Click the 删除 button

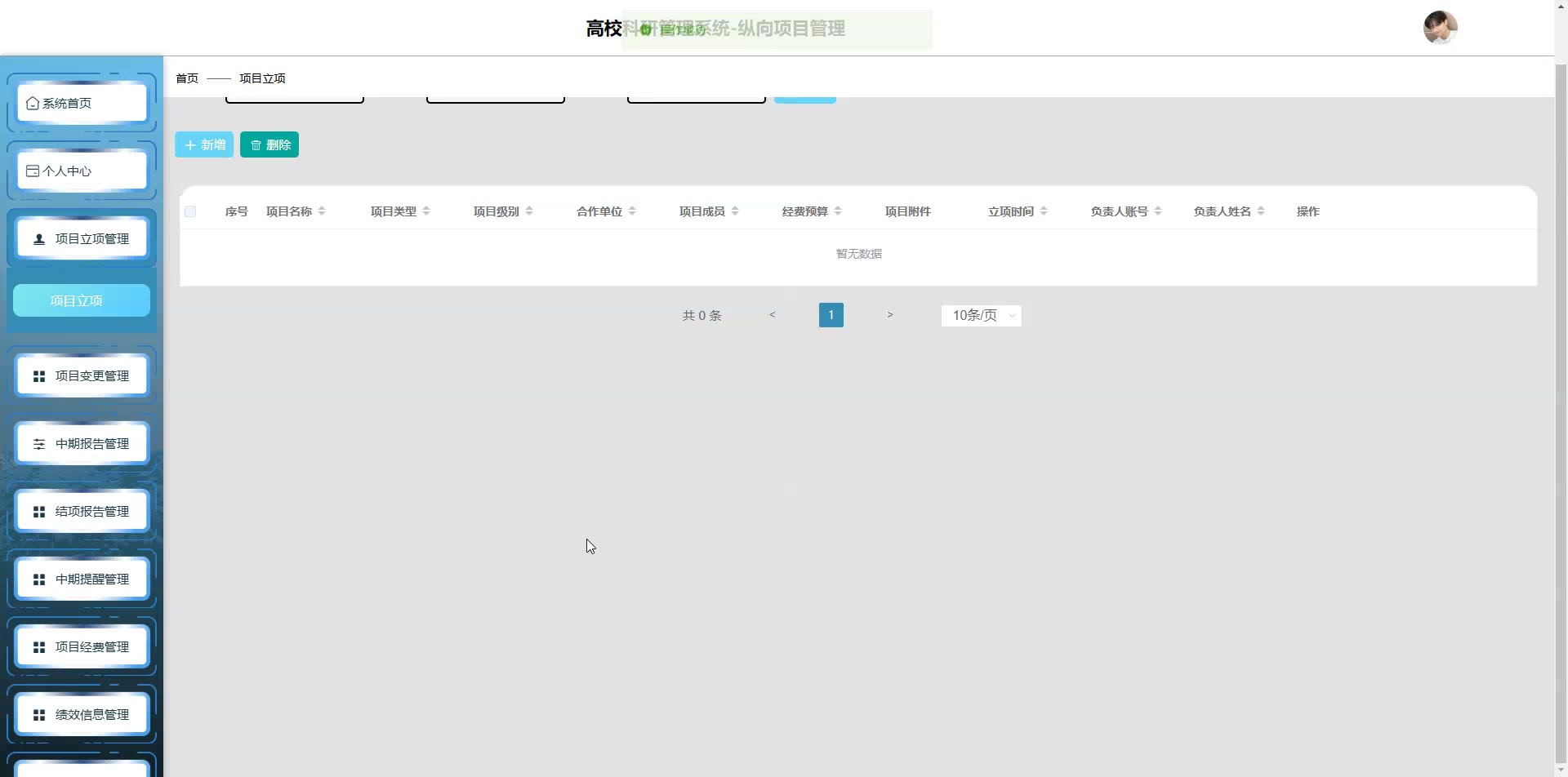tap(269, 144)
